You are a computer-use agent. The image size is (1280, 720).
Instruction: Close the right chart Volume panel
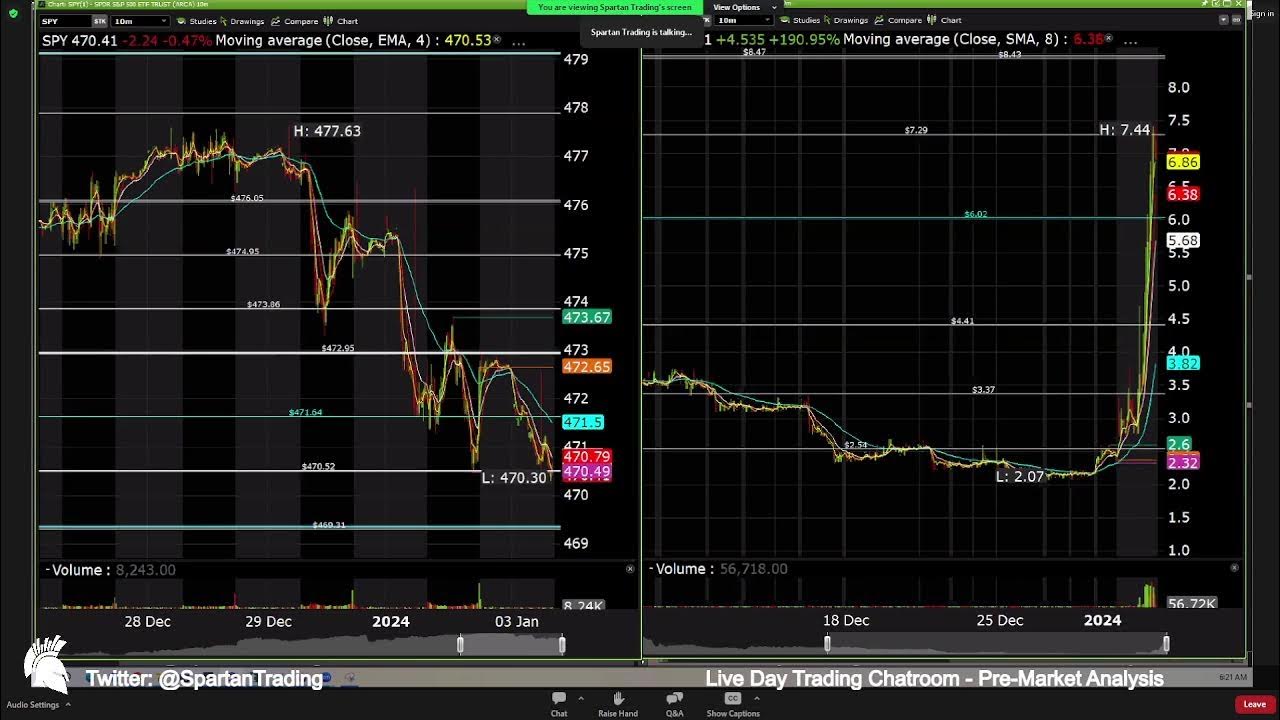[1234, 568]
